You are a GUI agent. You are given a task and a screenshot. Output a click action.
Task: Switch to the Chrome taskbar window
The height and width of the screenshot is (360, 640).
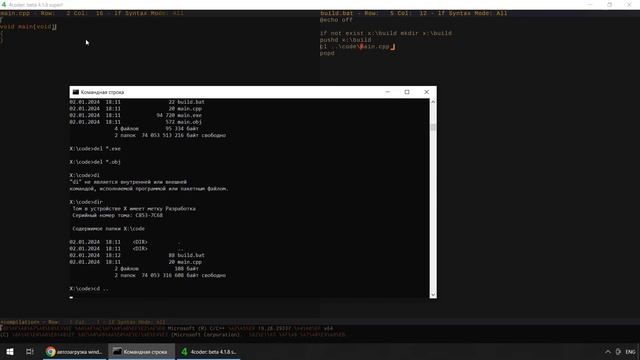pyautogui.click(x=74, y=351)
